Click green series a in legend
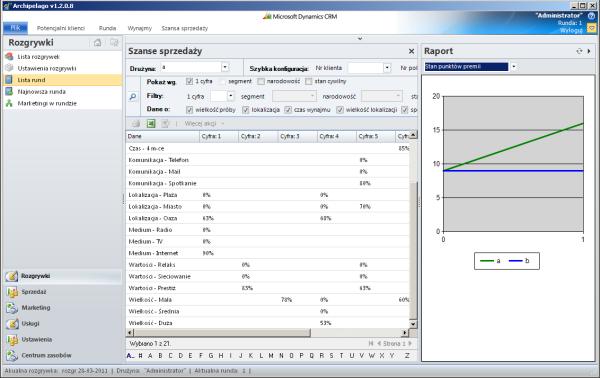600x378 pixels. click(x=490, y=261)
